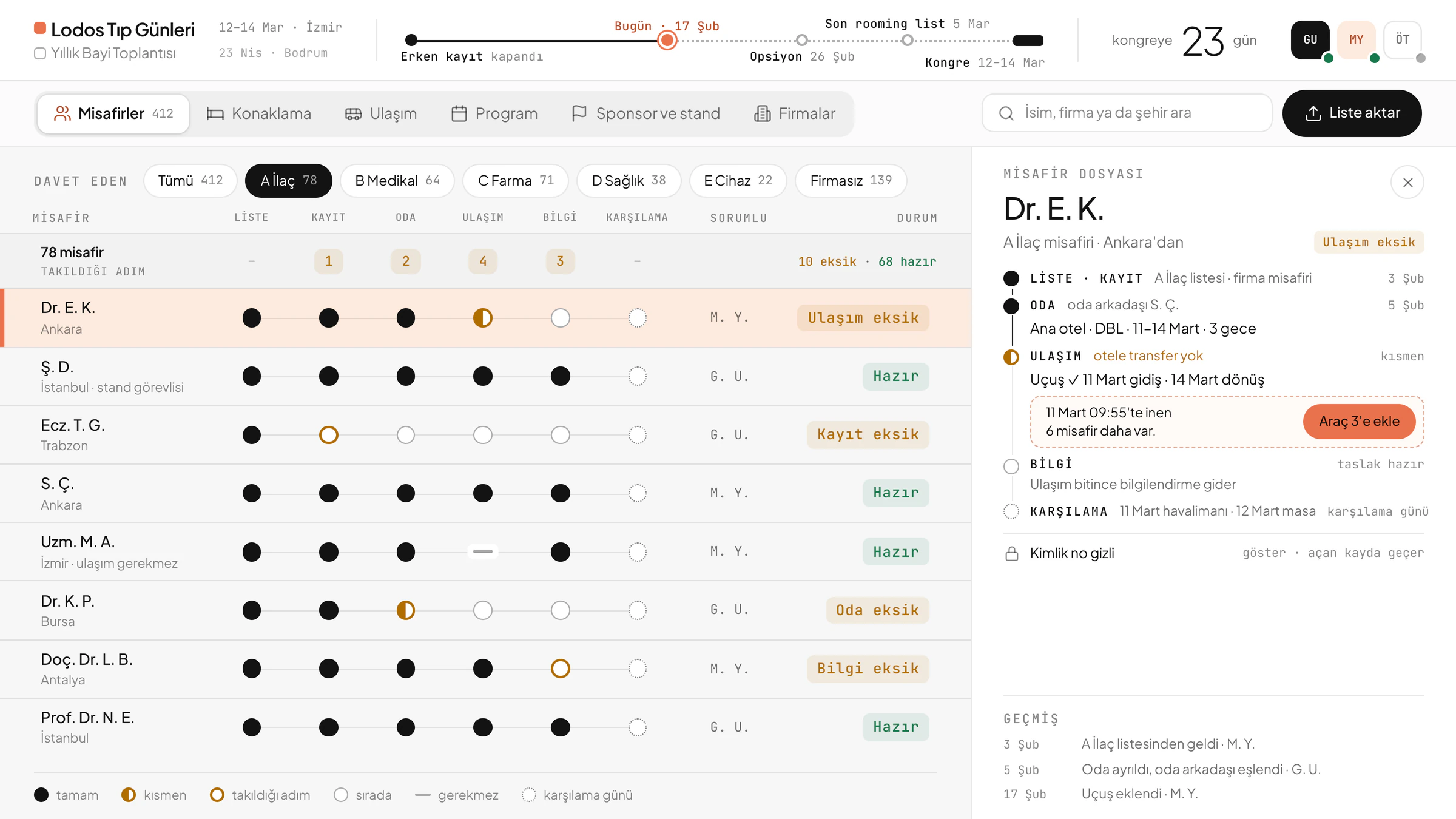The height and width of the screenshot is (819, 1456).
Task: Select the Tümü 412 filter chip
Action: point(190,180)
